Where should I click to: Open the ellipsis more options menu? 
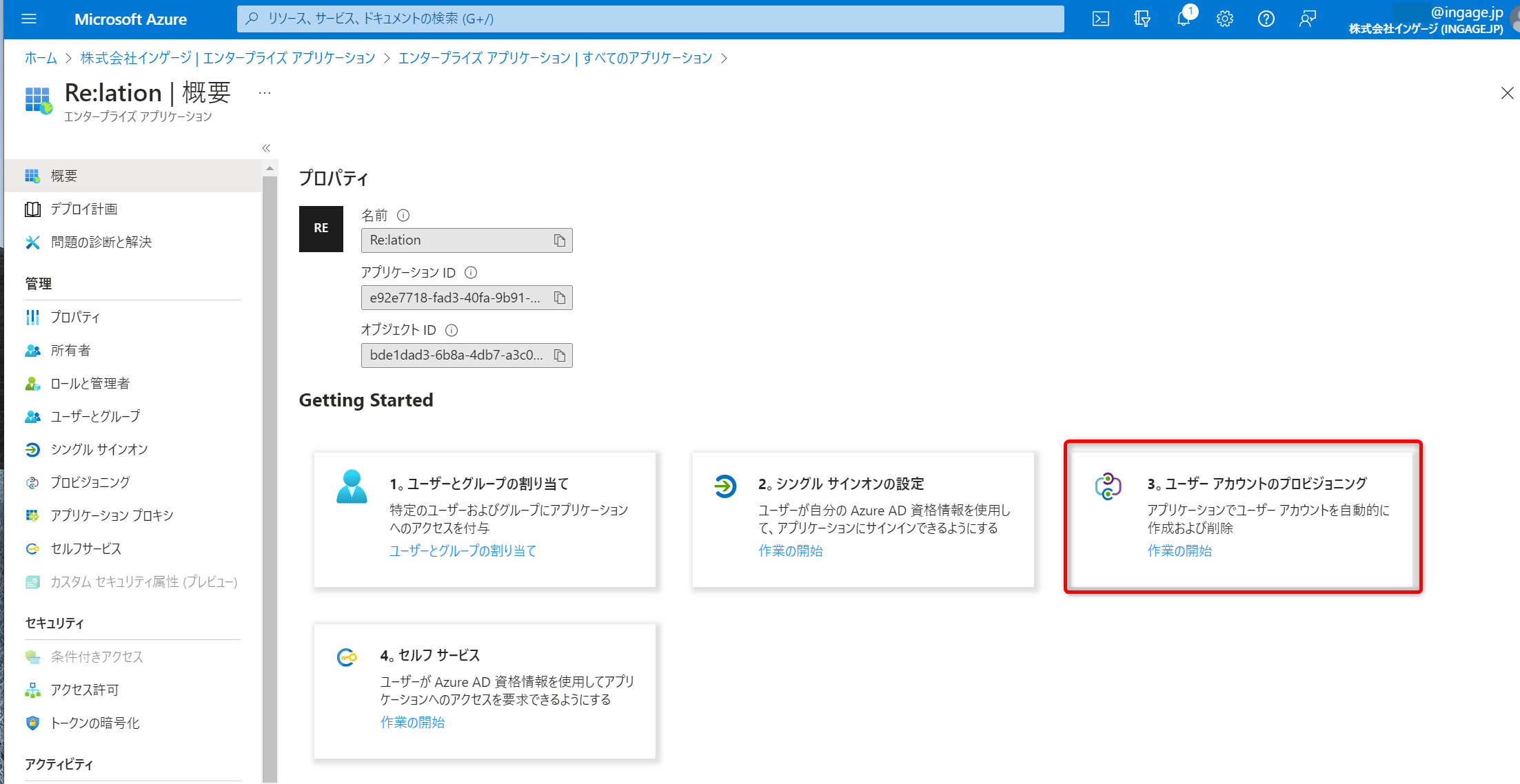(x=265, y=93)
